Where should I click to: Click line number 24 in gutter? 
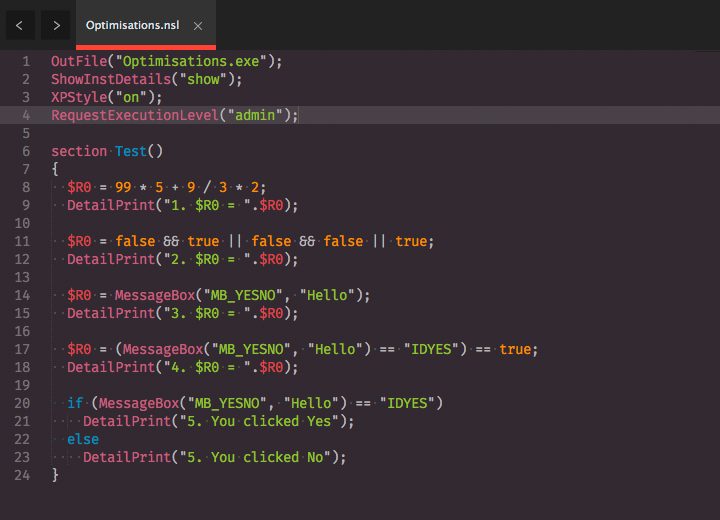[22, 475]
